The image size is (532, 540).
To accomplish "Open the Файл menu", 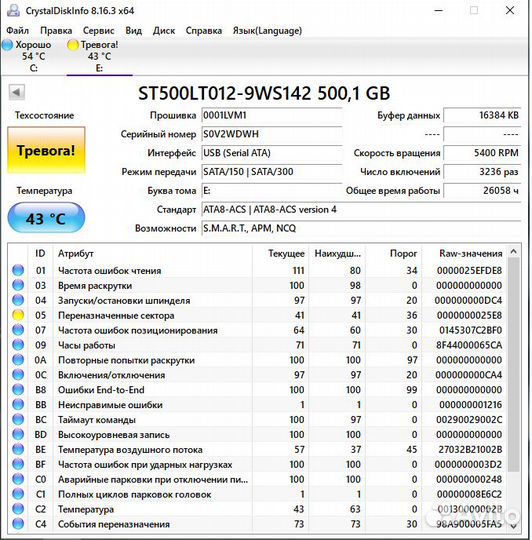I will click(18, 31).
